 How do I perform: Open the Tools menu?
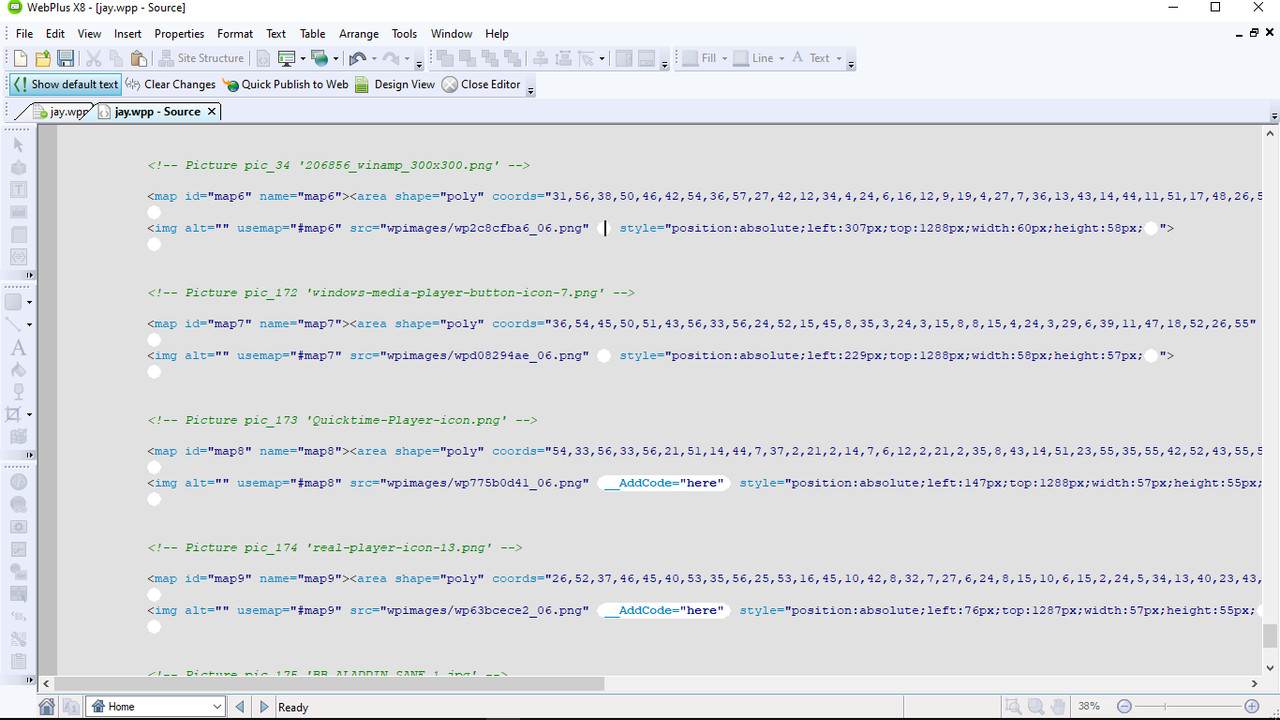click(x=404, y=34)
